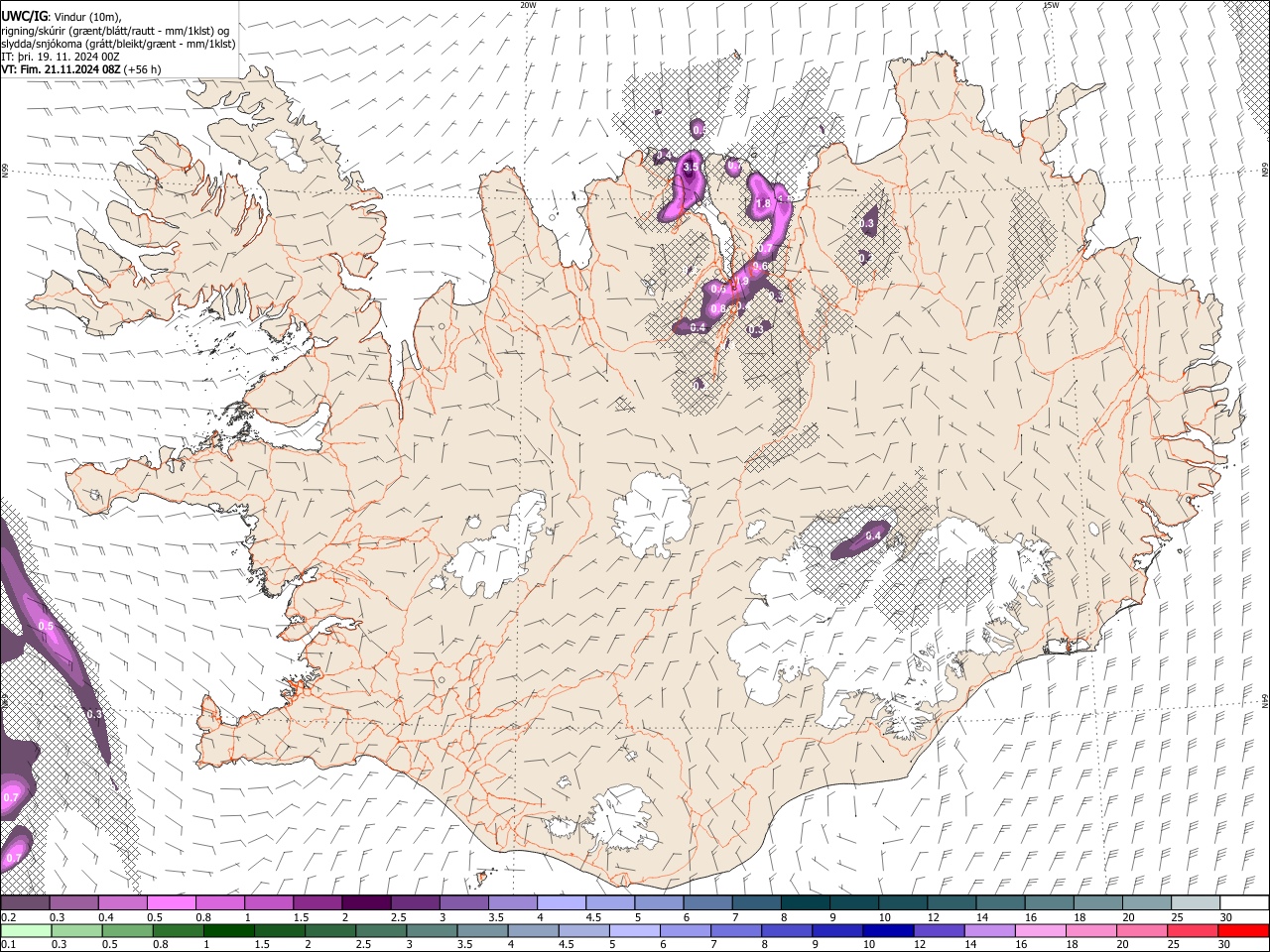This screenshot has height=952, width=1270.
Task: Select the darkest green swatch labeled 1
Action: pyautogui.click(x=228, y=930)
